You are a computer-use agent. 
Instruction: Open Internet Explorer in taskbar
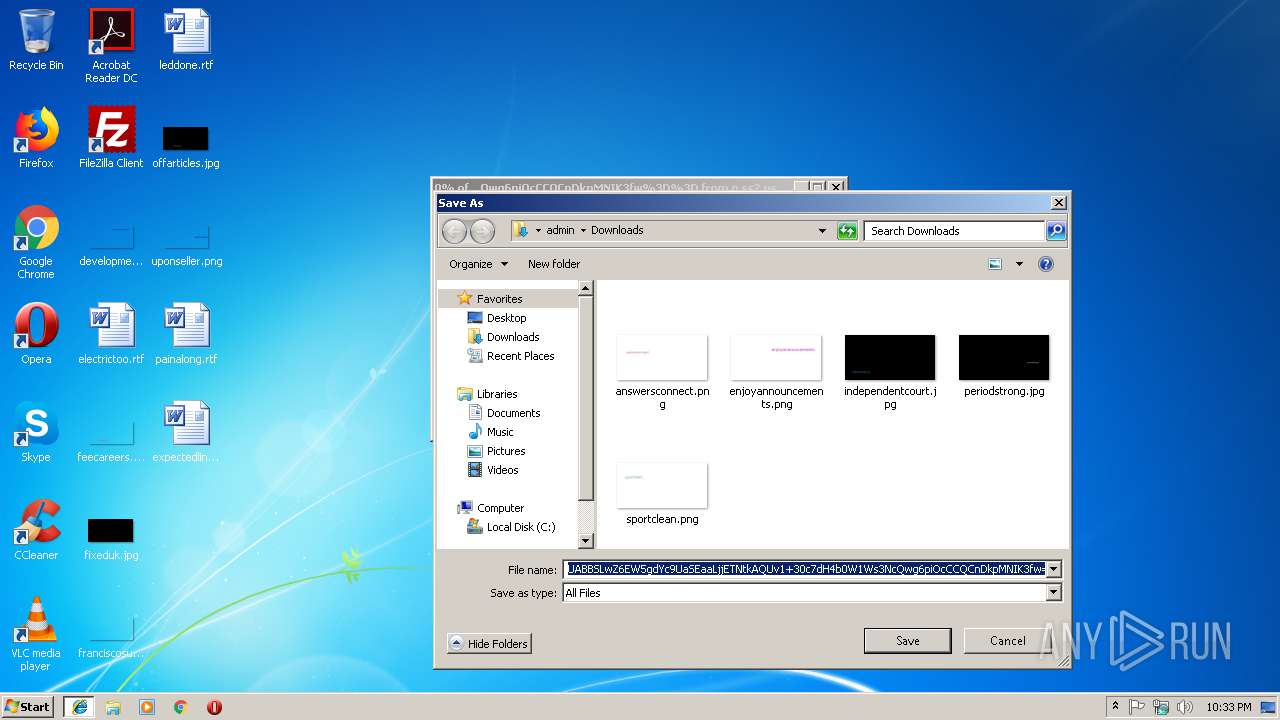point(79,707)
